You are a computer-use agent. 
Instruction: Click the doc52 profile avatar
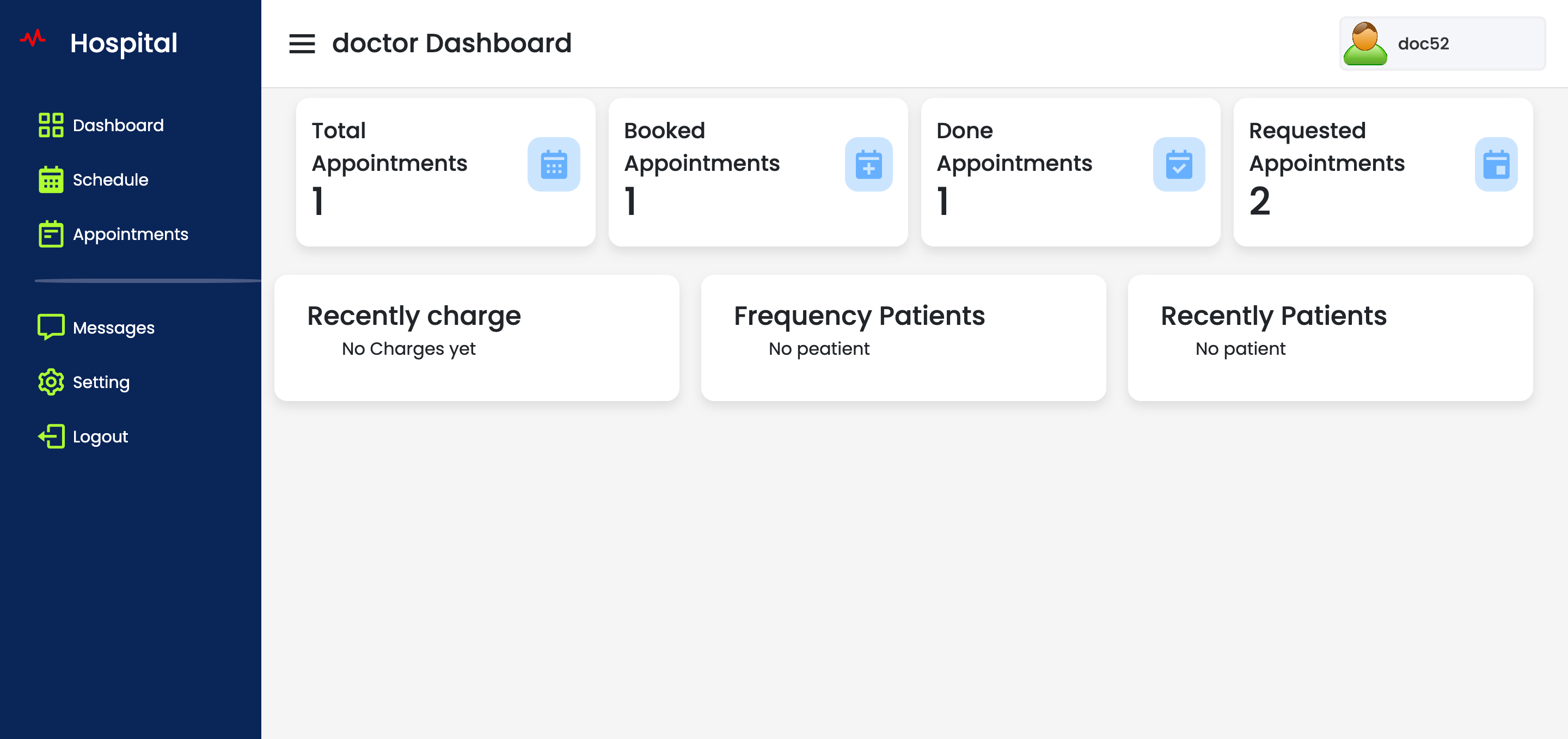tap(1365, 43)
